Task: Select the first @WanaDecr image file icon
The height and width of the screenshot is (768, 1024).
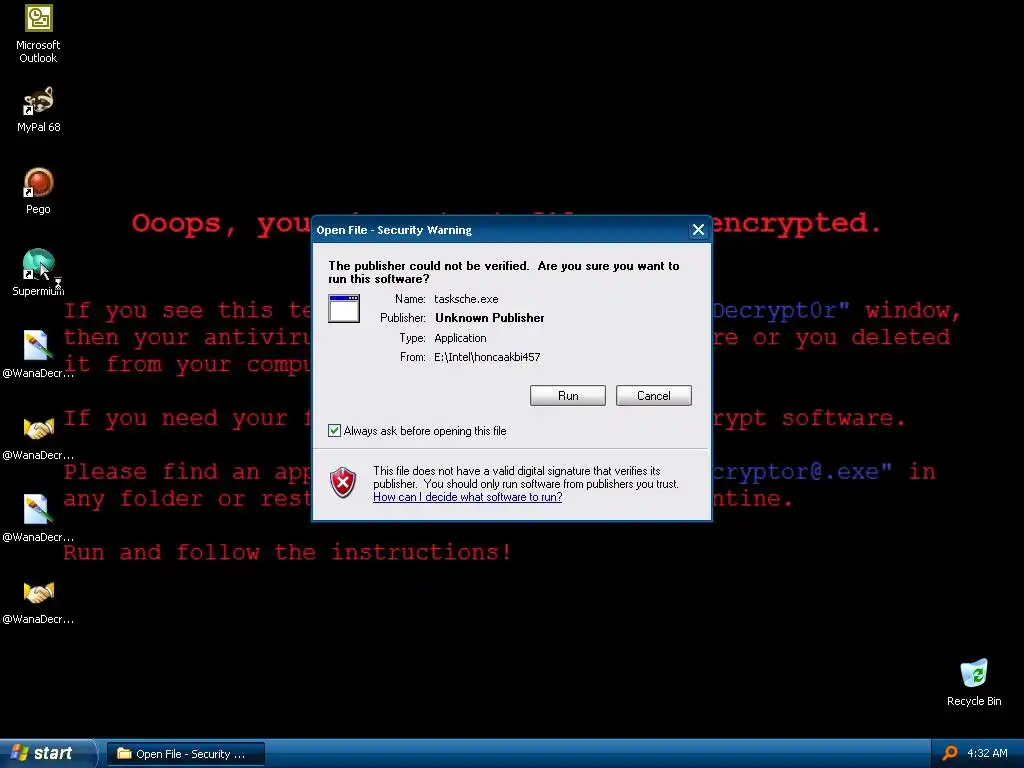Action: (38, 355)
